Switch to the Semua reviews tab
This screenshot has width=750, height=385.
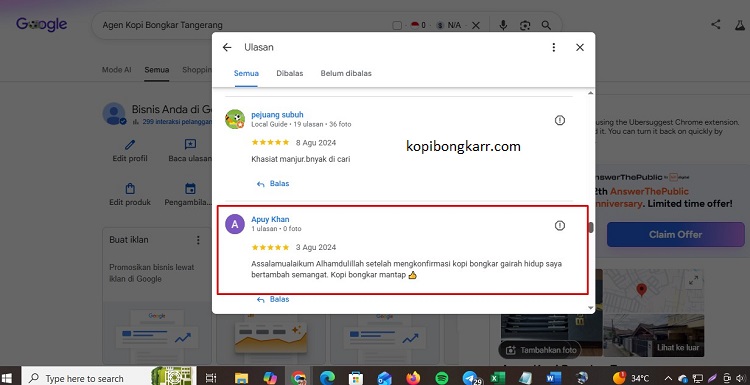[246, 73]
